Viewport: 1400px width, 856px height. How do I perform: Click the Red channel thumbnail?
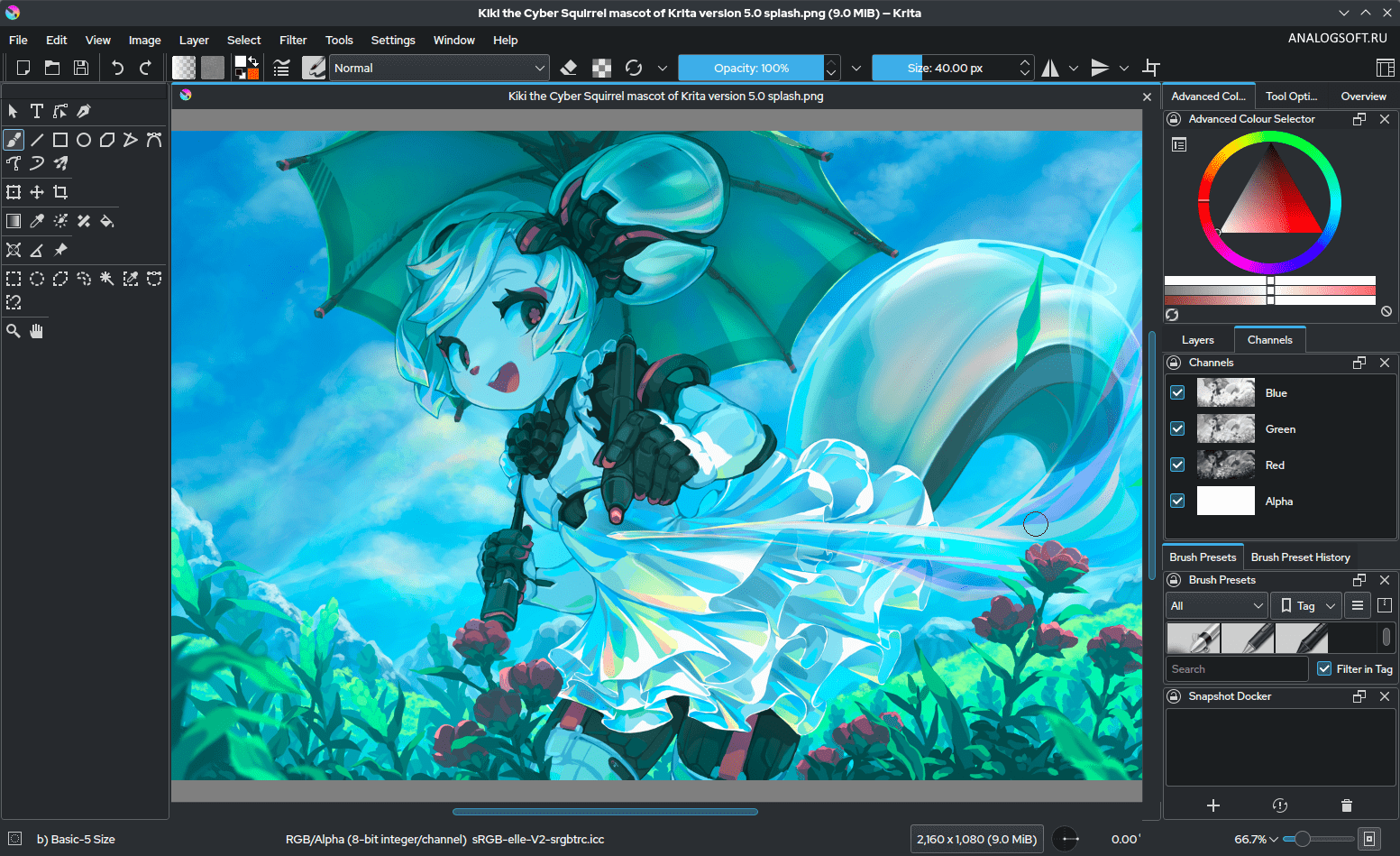point(1225,465)
